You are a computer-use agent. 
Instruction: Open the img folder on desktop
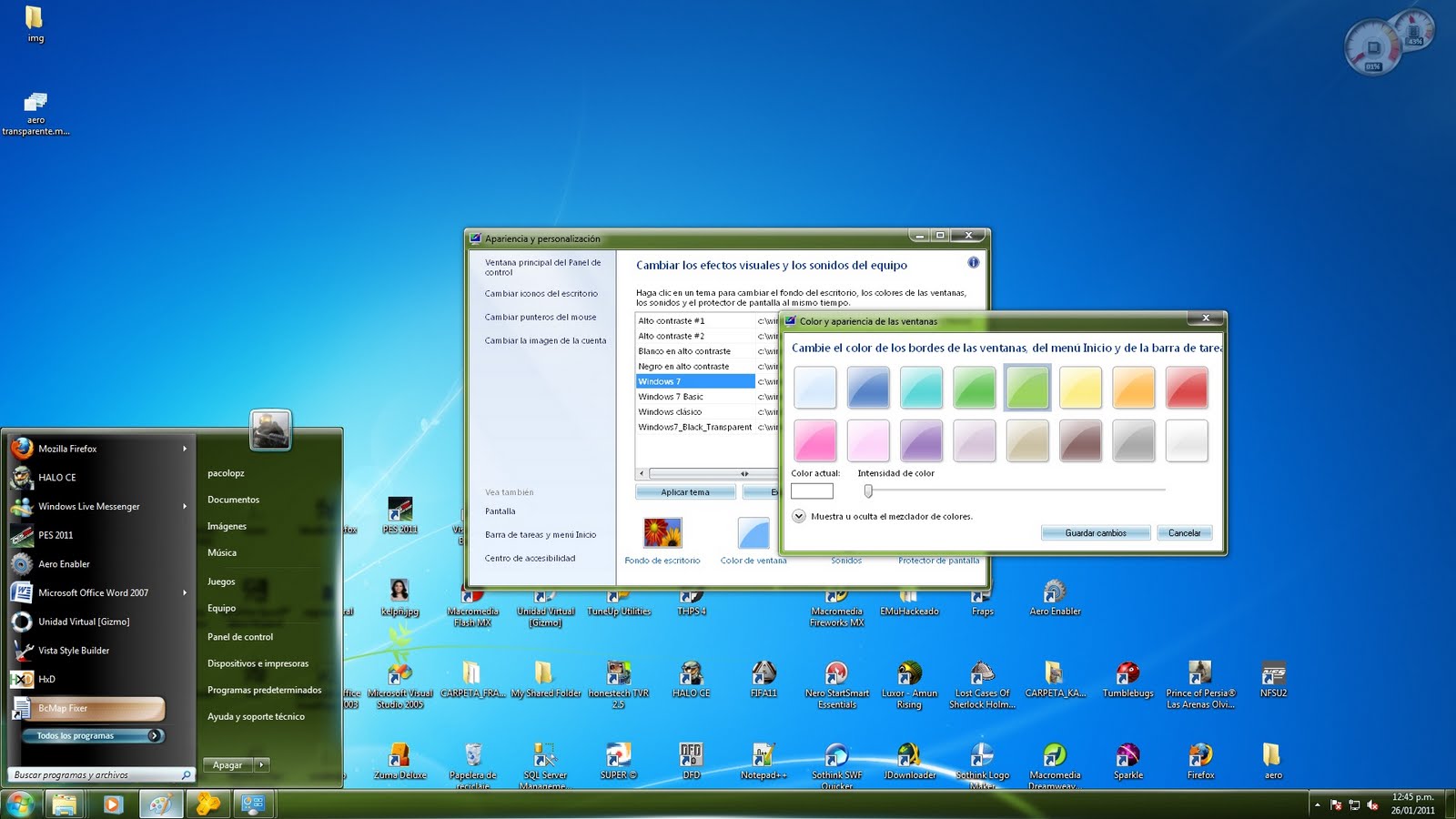(x=35, y=25)
